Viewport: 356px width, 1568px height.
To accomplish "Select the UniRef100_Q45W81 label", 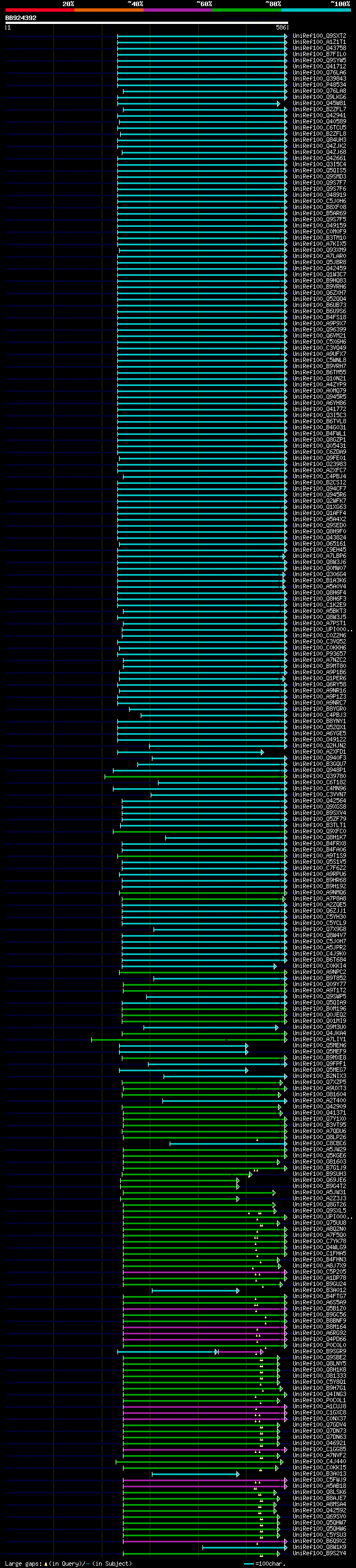I will click(x=319, y=103).
